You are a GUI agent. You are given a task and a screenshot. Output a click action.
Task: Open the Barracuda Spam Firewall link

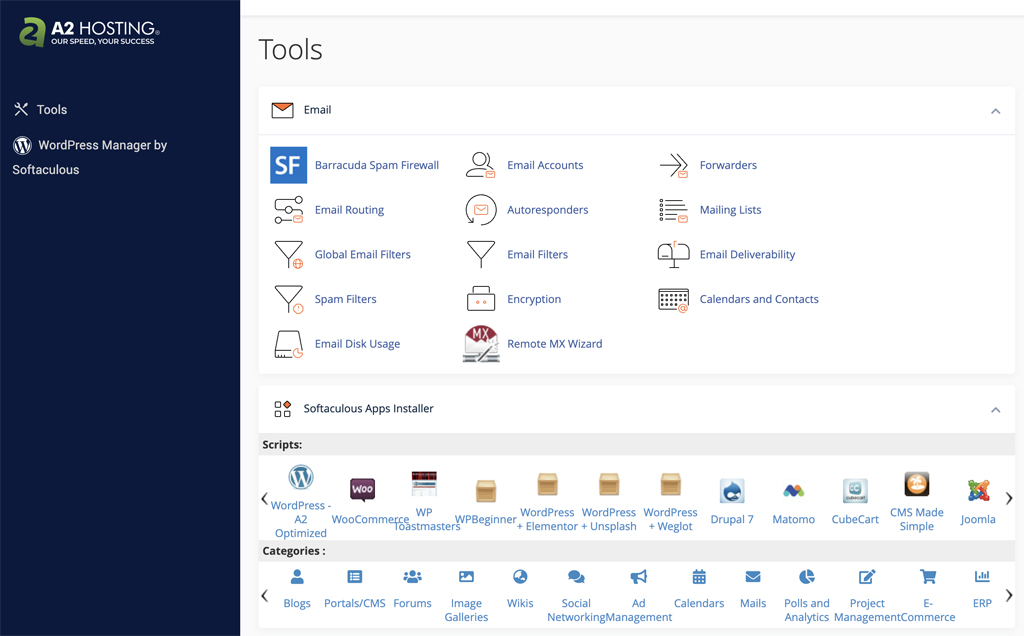pyautogui.click(x=377, y=165)
